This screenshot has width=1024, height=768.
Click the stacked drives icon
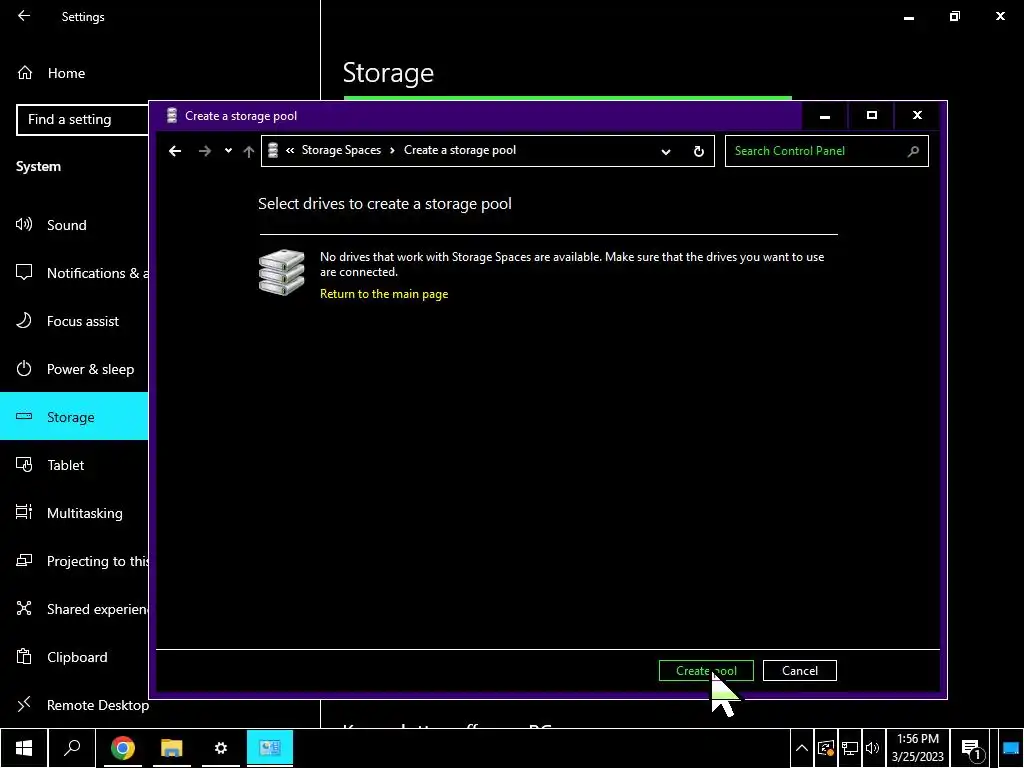point(281,272)
